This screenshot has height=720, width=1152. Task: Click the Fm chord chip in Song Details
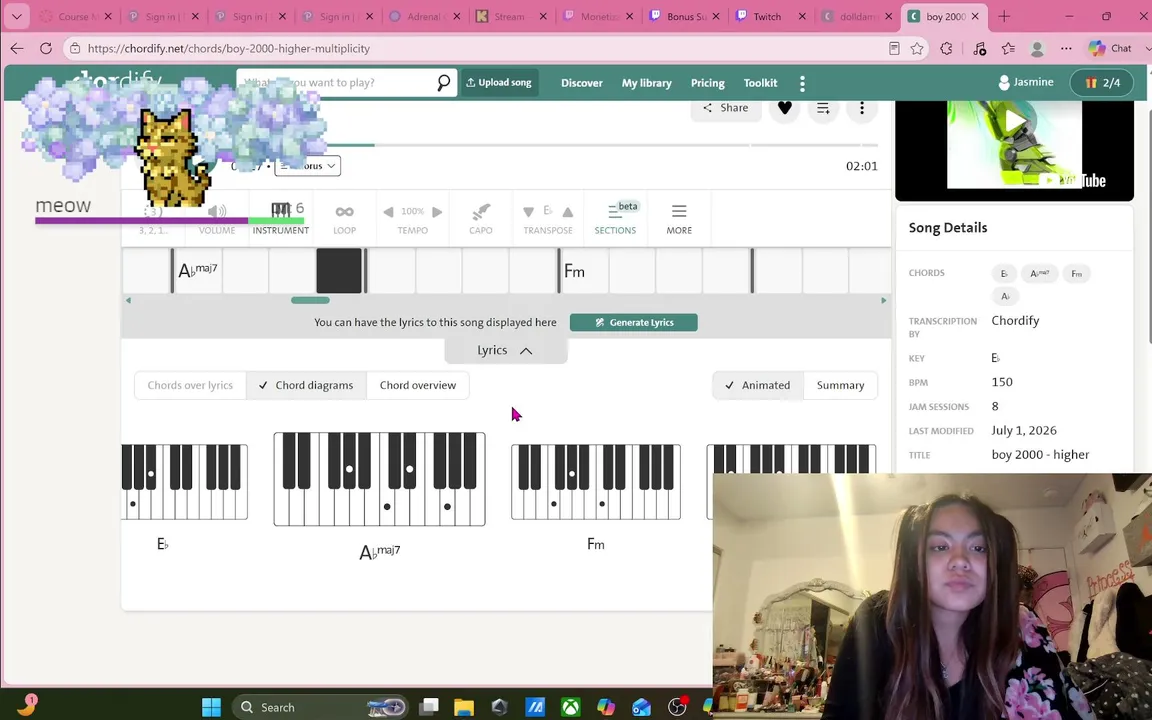[x=1076, y=273]
